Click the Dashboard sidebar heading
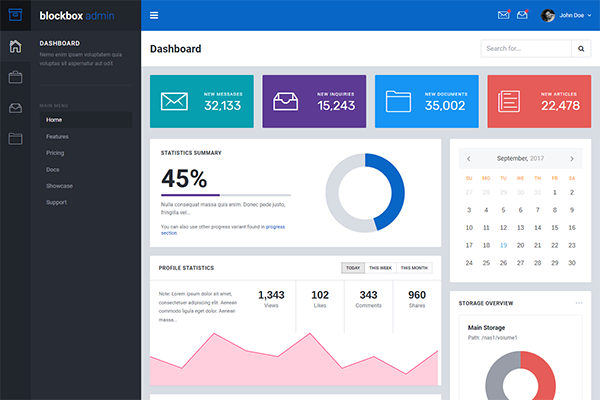The width and height of the screenshot is (600, 400). click(60, 43)
